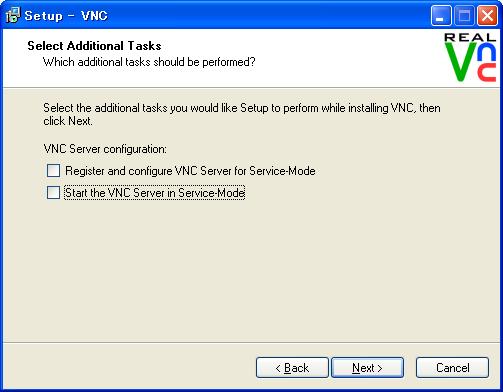Click the green V in RealVNC logo

[461, 62]
